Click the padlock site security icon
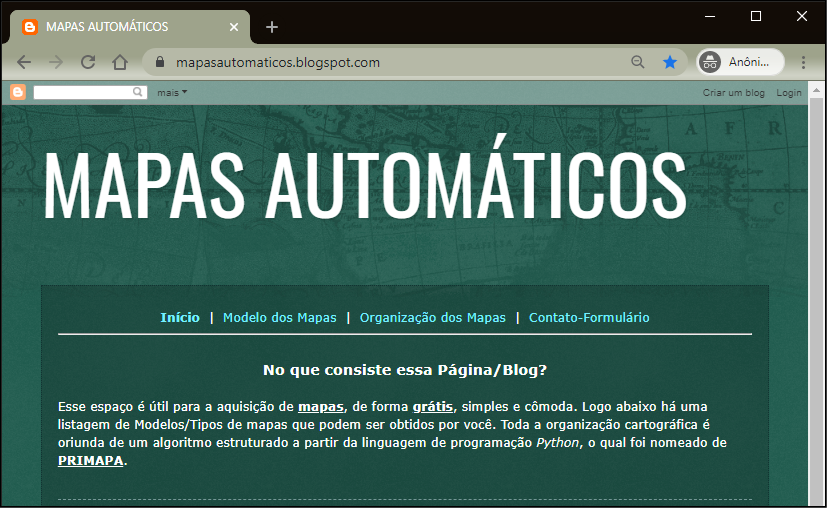827x508 pixels. 159,62
